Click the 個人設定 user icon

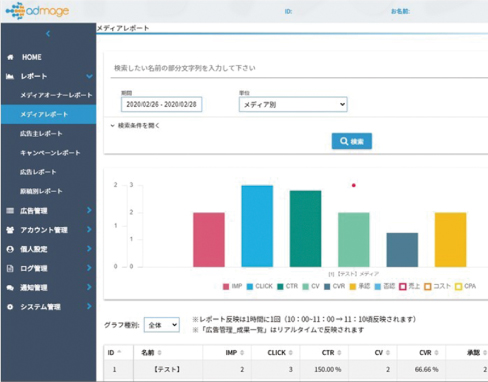coord(10,249)
